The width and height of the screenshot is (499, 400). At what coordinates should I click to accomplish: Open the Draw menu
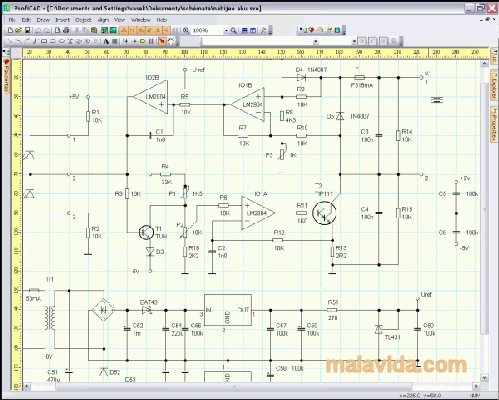tap(43, 20)
